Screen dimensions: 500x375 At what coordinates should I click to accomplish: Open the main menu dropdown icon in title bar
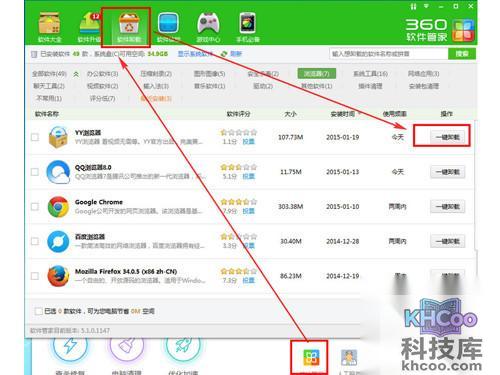tap(426, 6)
